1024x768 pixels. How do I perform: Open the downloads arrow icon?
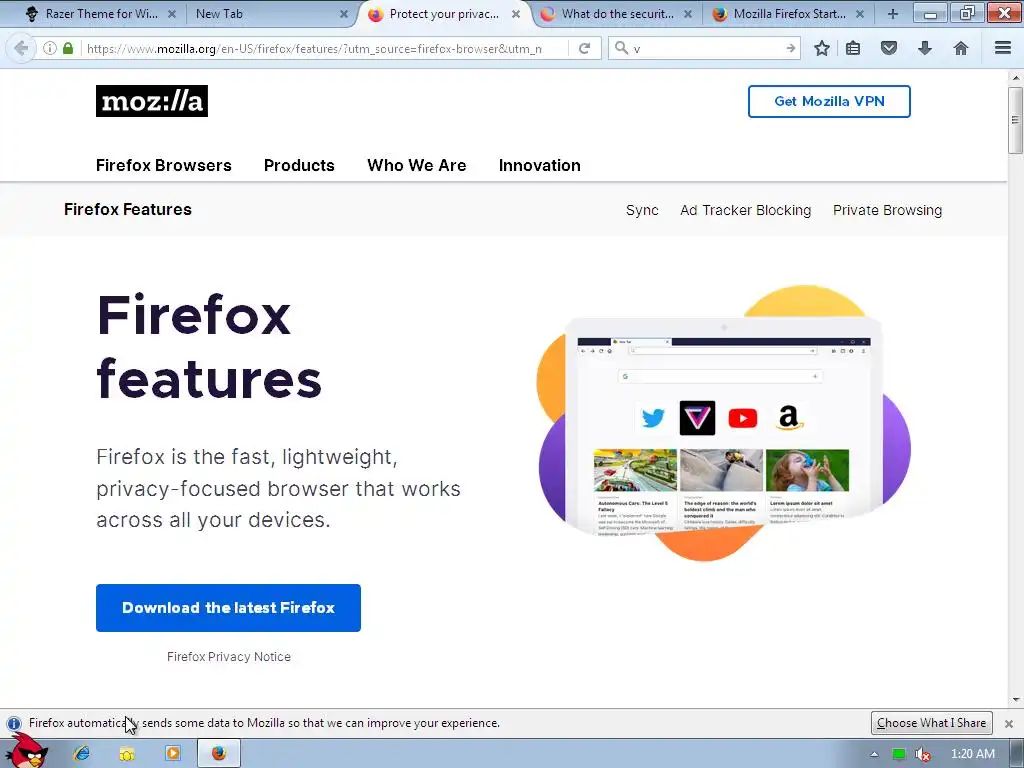click(x=925, y=48)
